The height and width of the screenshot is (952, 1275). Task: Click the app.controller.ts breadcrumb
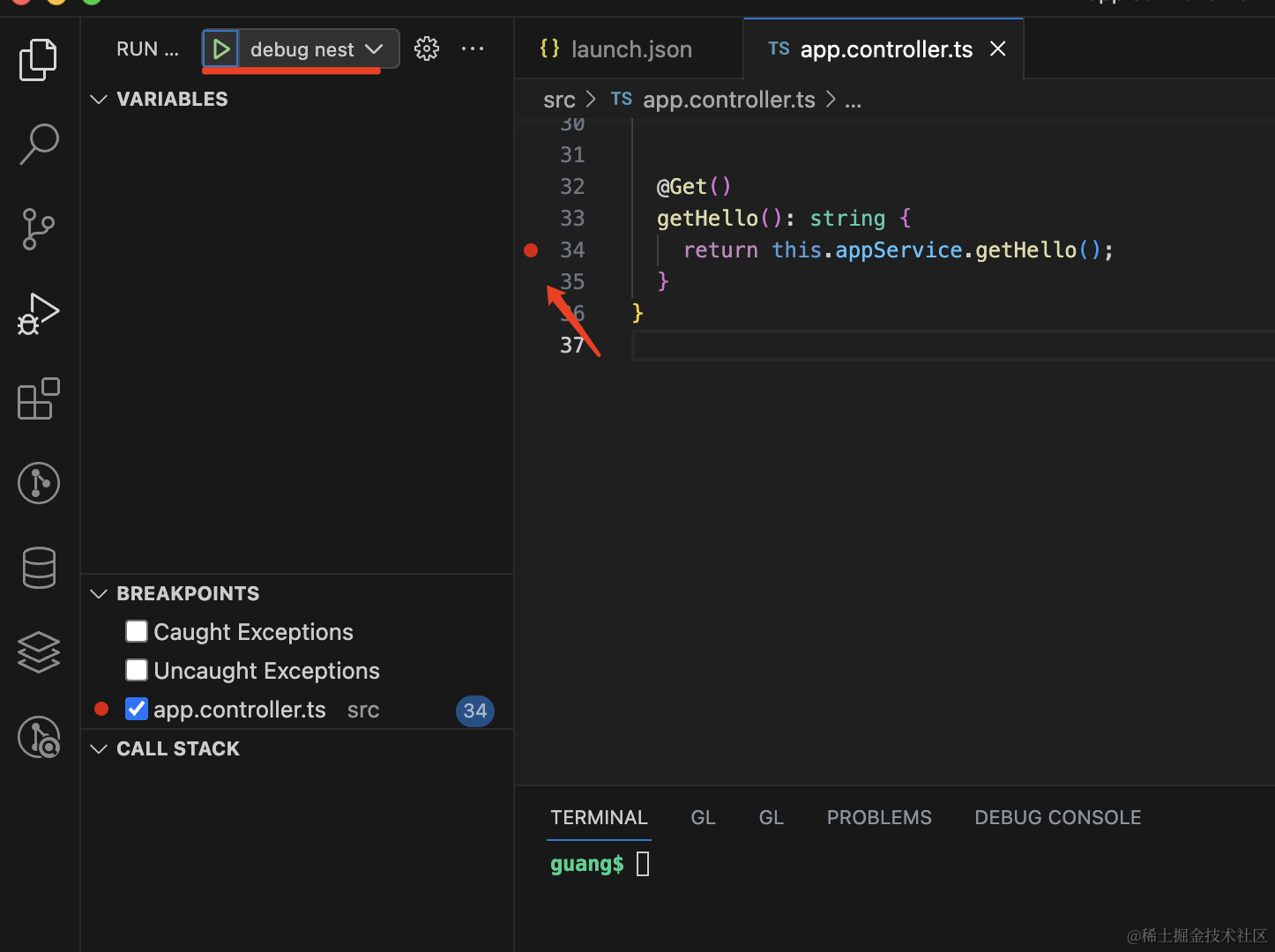[x=728, y=100]
